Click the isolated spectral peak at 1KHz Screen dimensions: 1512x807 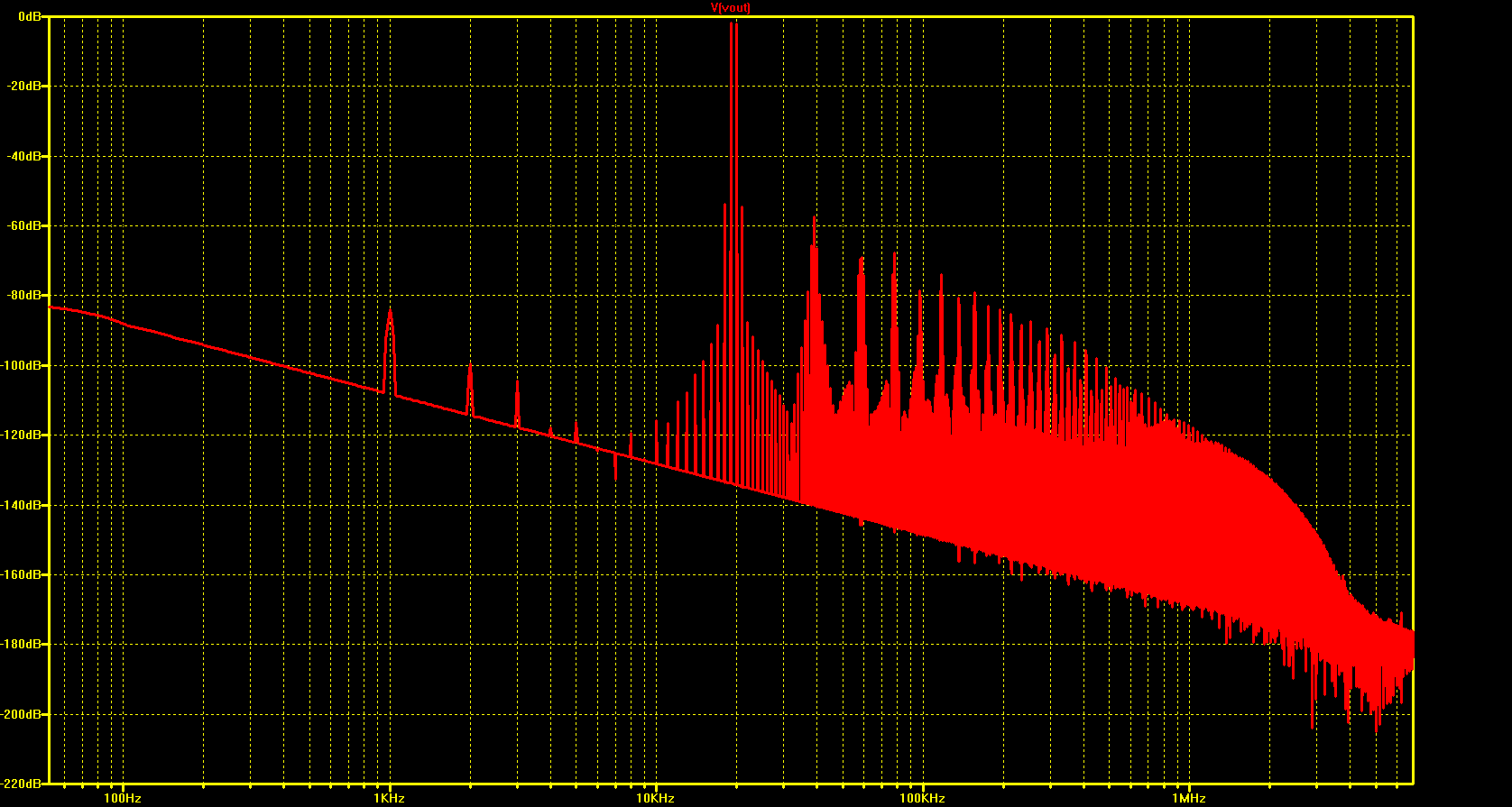click(x=390, y=350)
